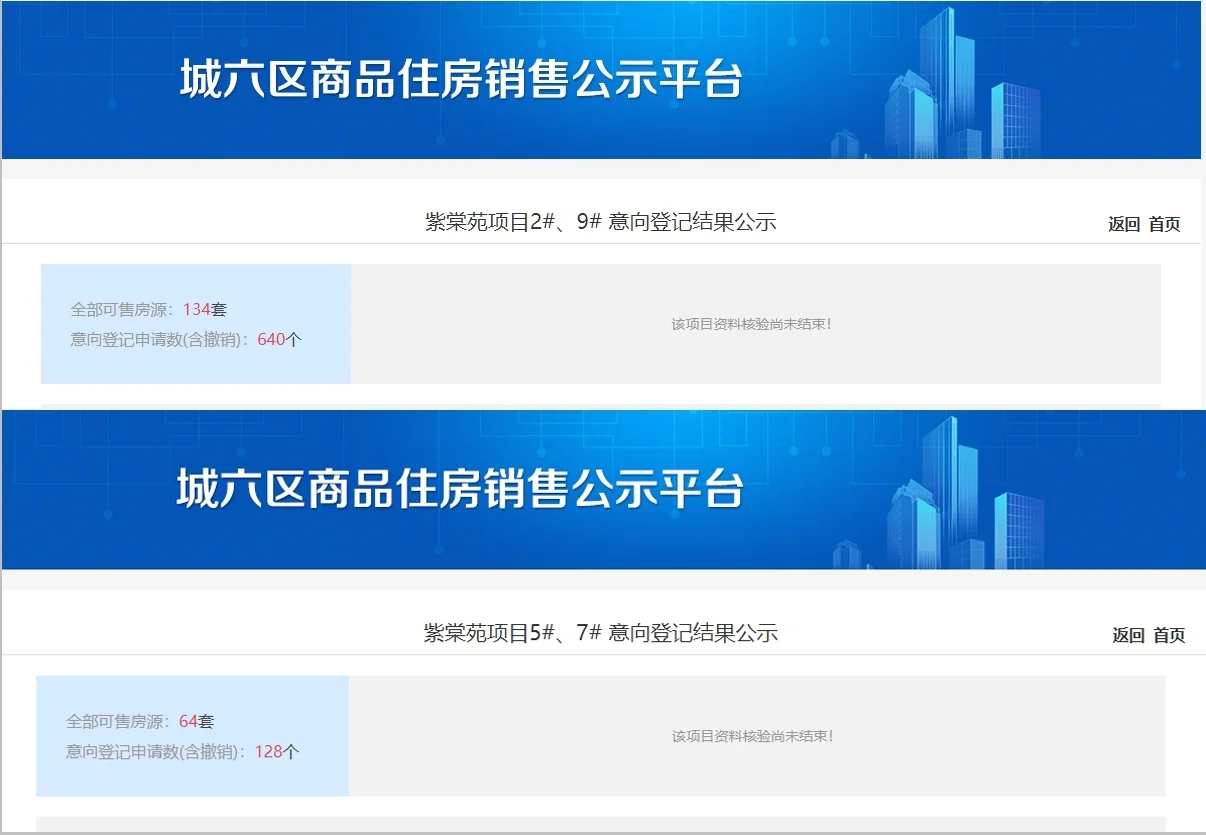Click 首页 link beside 5#、7# title

[x=1169, y=635]
